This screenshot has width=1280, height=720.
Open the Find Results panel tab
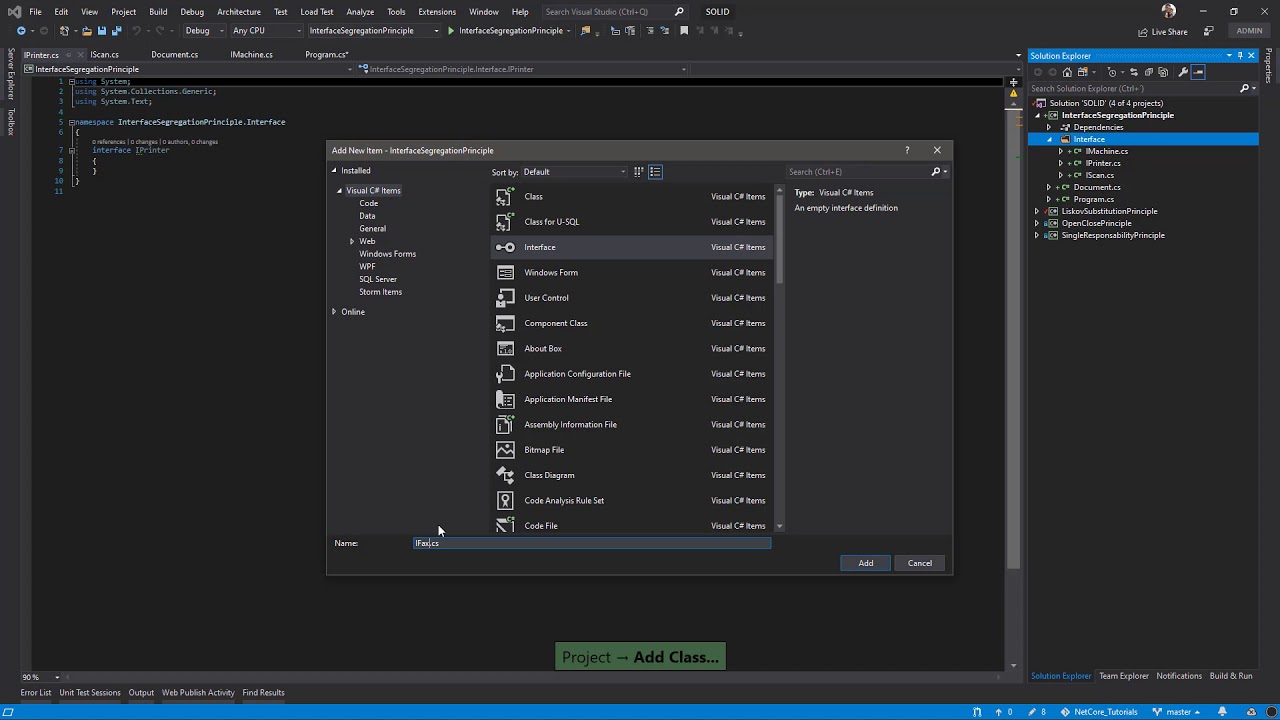[x=263, y=693]
